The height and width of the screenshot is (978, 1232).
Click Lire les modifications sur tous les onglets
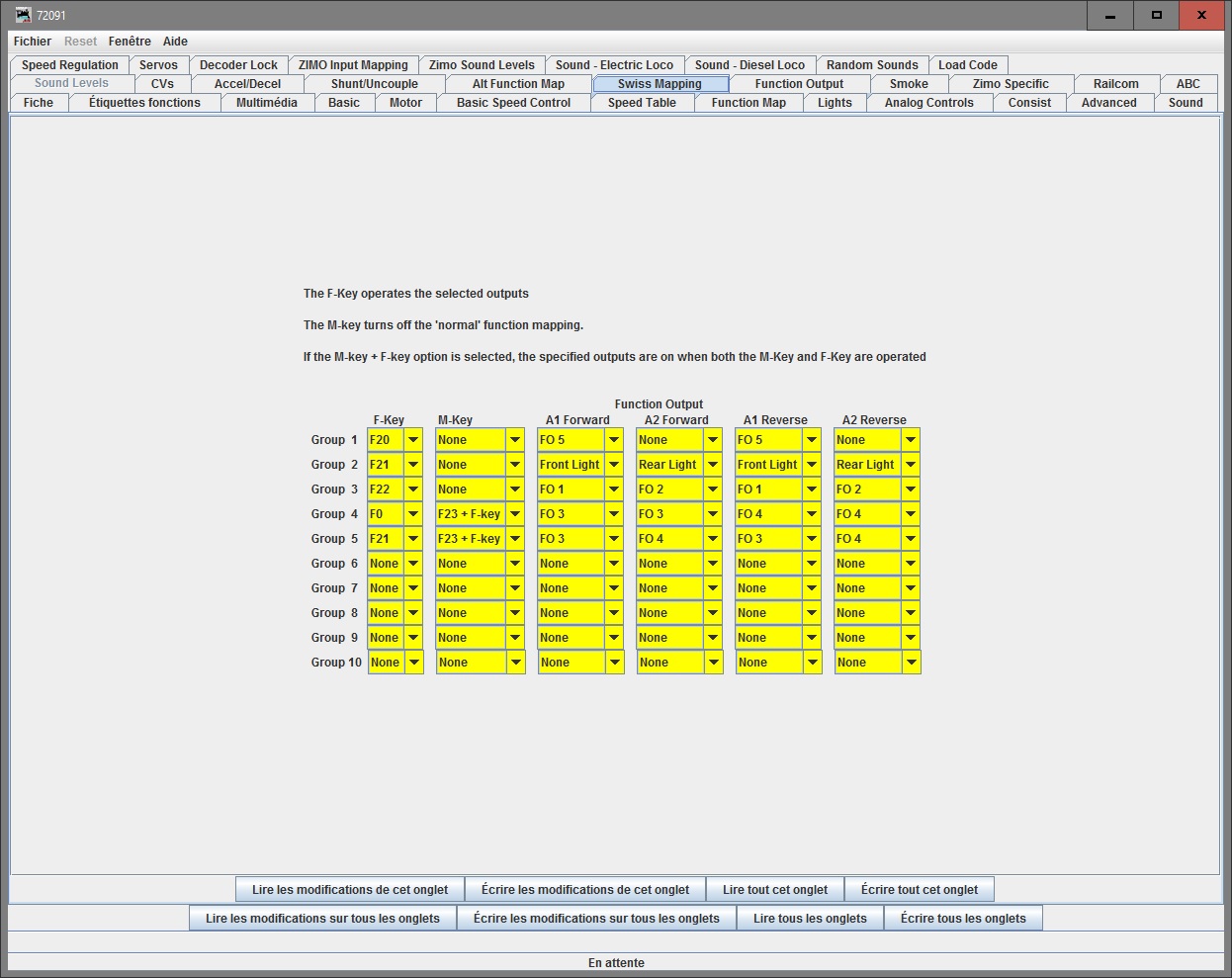click(x=322, y=919)
